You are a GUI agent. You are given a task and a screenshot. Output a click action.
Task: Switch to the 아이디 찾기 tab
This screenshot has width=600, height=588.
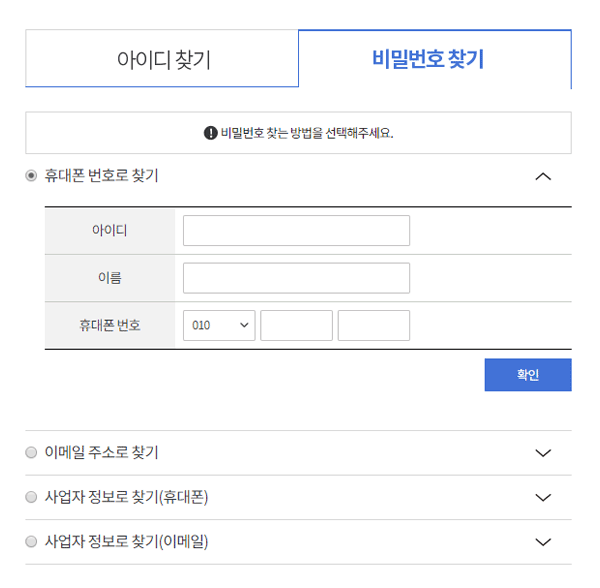pos(162,58)
